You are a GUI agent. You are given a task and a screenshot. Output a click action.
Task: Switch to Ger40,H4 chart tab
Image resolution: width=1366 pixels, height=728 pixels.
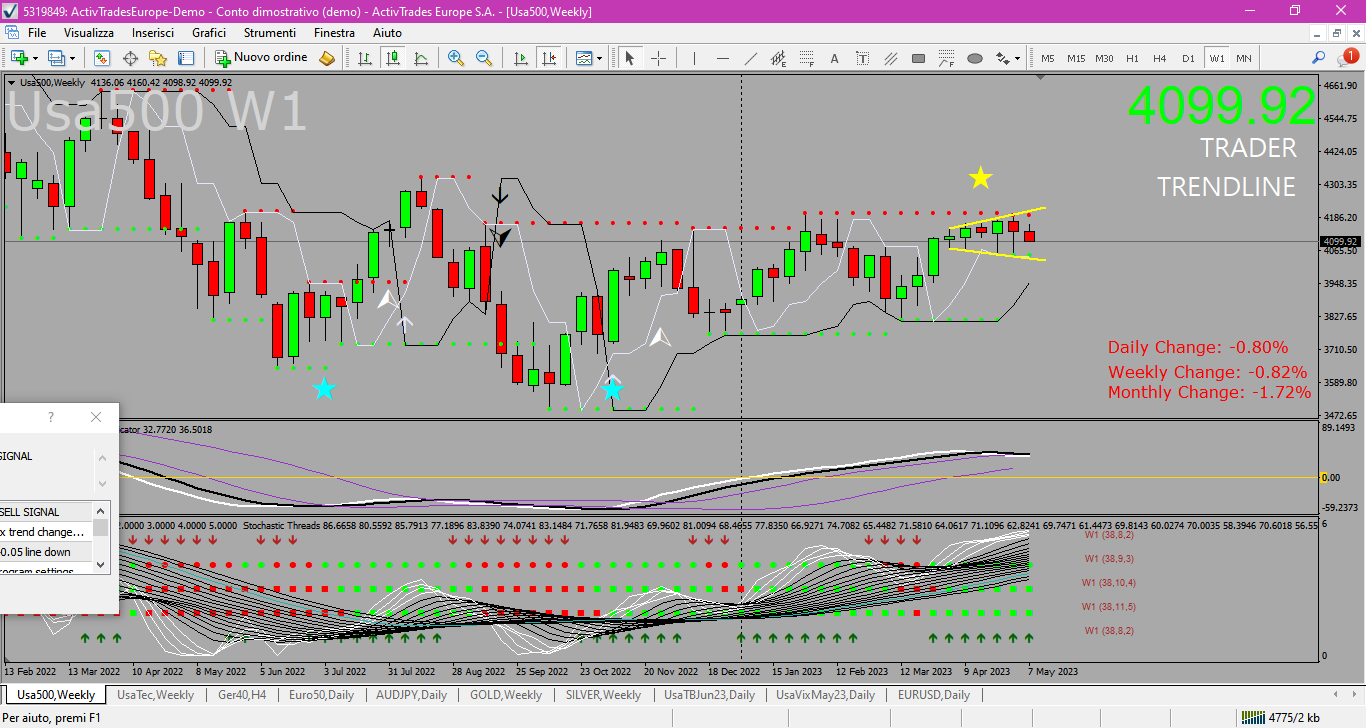tap(242, 695)
